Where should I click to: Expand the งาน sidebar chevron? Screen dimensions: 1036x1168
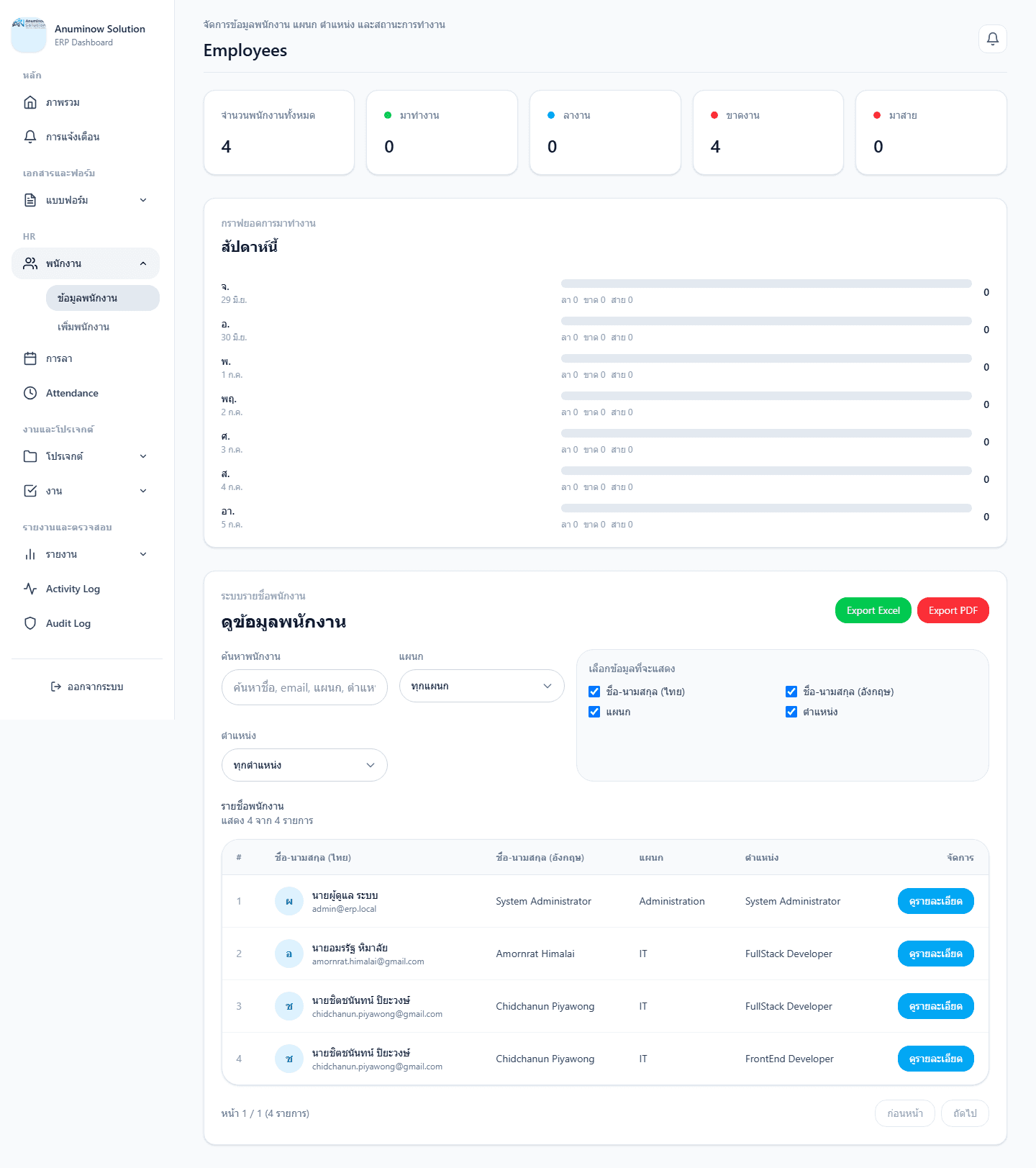click(143, 491)
